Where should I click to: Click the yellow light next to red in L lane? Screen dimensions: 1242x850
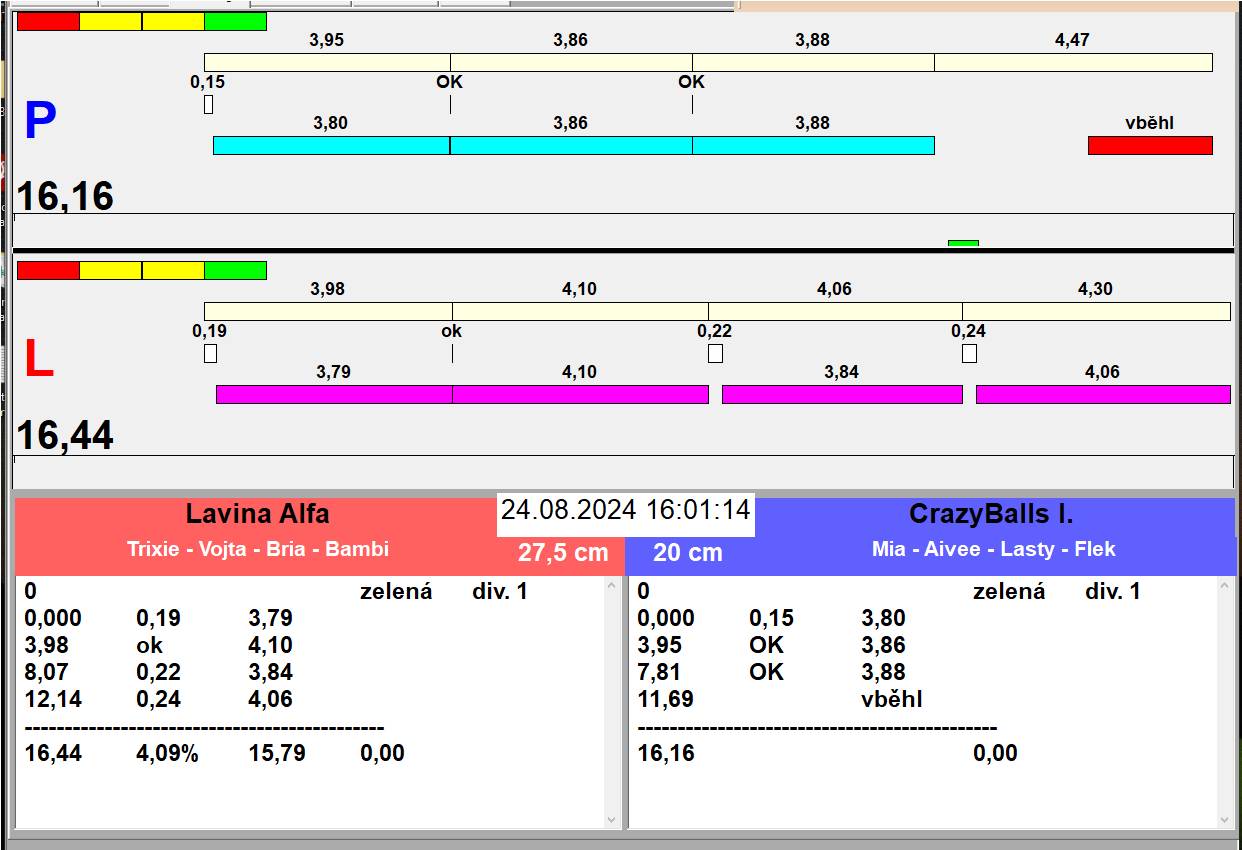point(110,270)
